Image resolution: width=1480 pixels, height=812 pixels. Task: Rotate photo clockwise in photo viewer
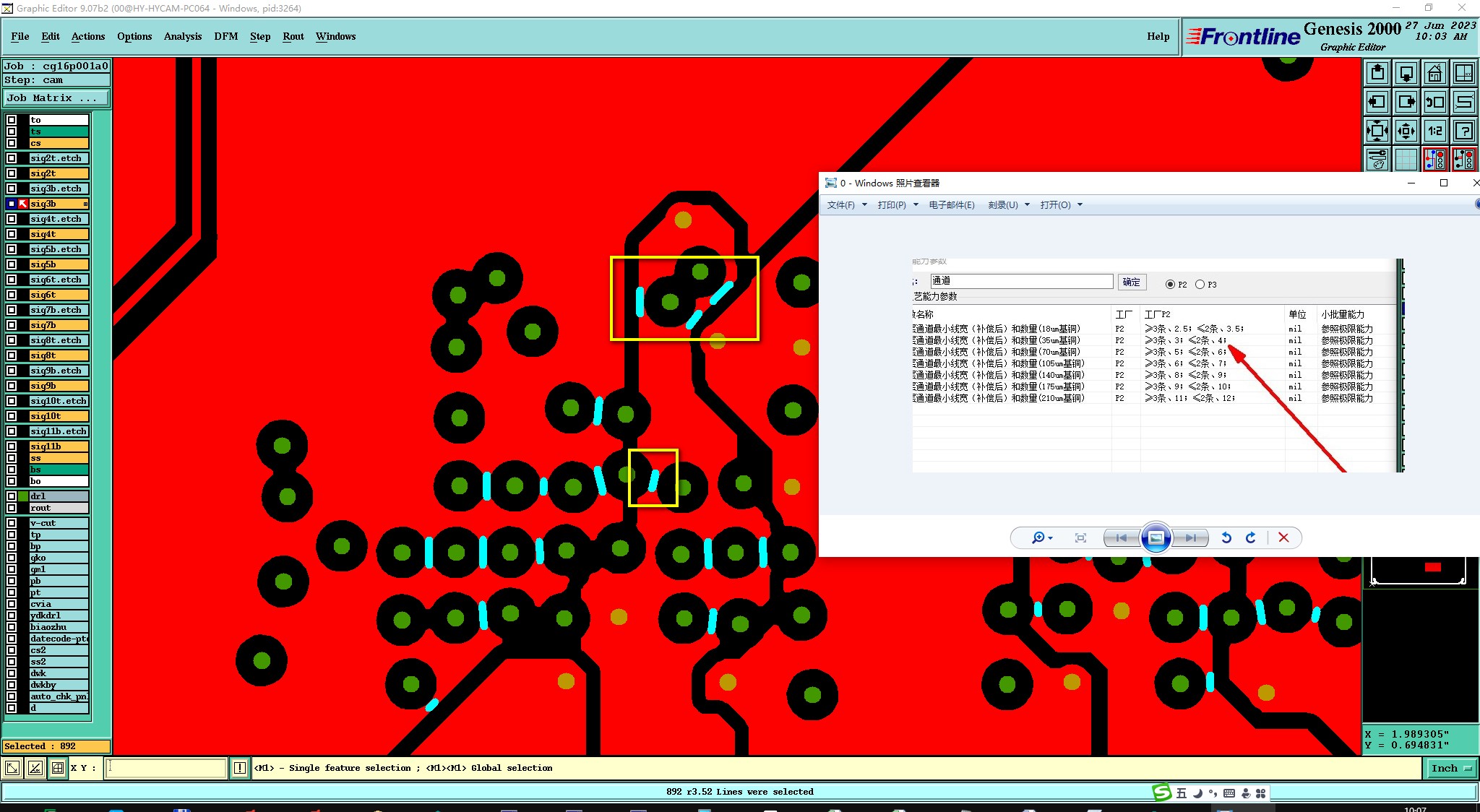point(1251,537)
